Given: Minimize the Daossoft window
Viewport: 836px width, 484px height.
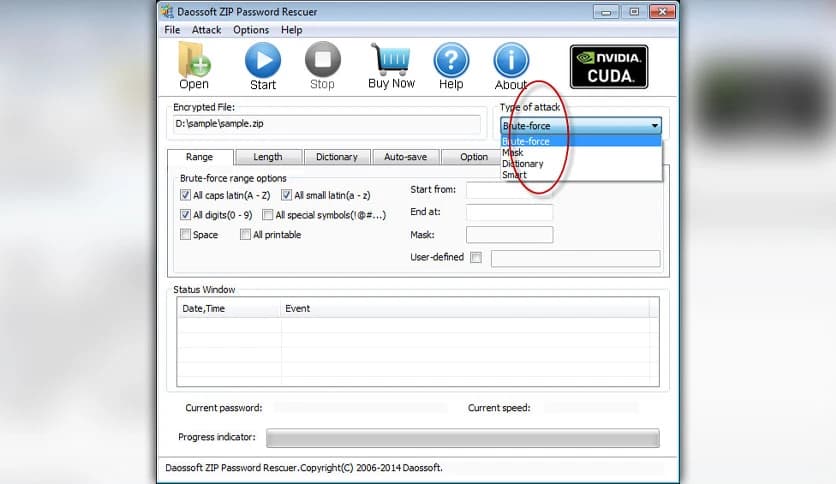Looking at the screenshot, I should click(606, 12).
